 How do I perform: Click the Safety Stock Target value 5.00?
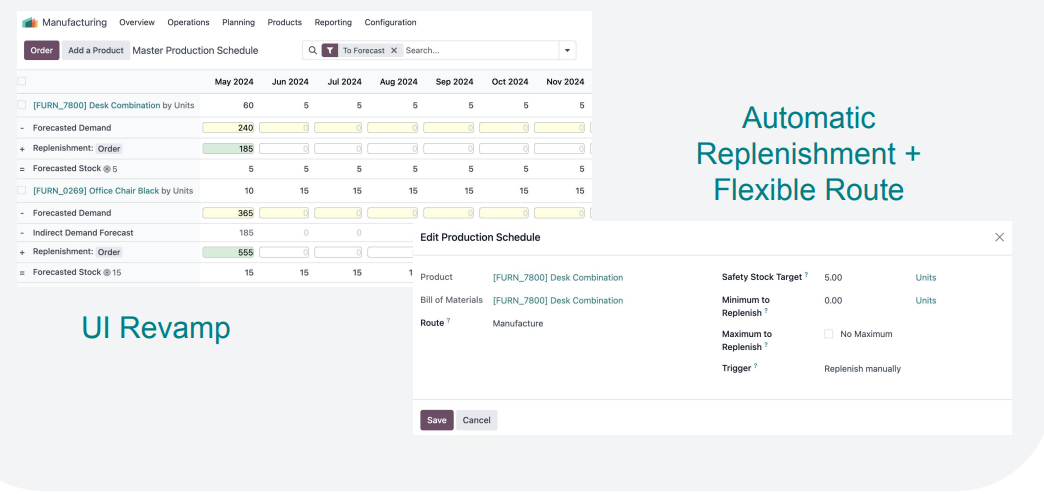[x=833, y=278]
